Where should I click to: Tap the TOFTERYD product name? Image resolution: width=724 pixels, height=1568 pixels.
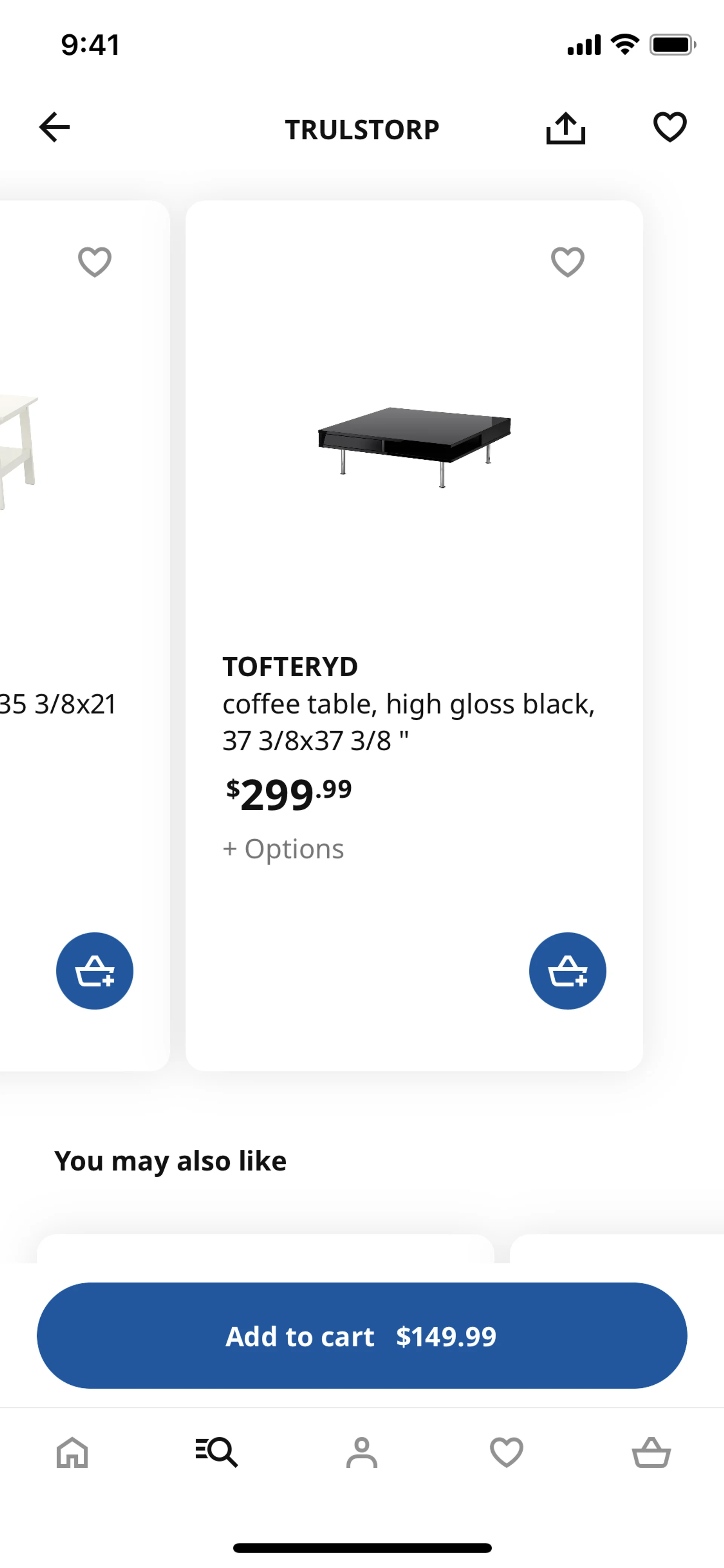pos(290,667)
